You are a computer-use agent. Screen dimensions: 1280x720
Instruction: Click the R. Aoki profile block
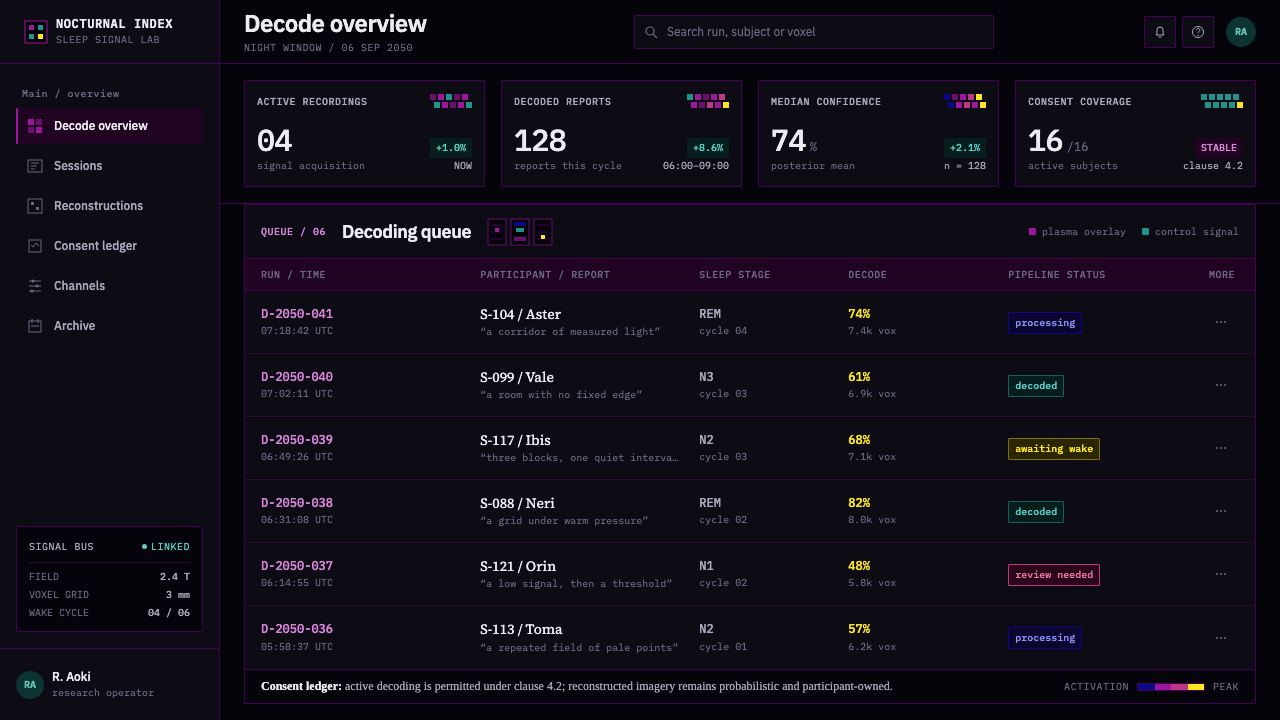[110, 685]
